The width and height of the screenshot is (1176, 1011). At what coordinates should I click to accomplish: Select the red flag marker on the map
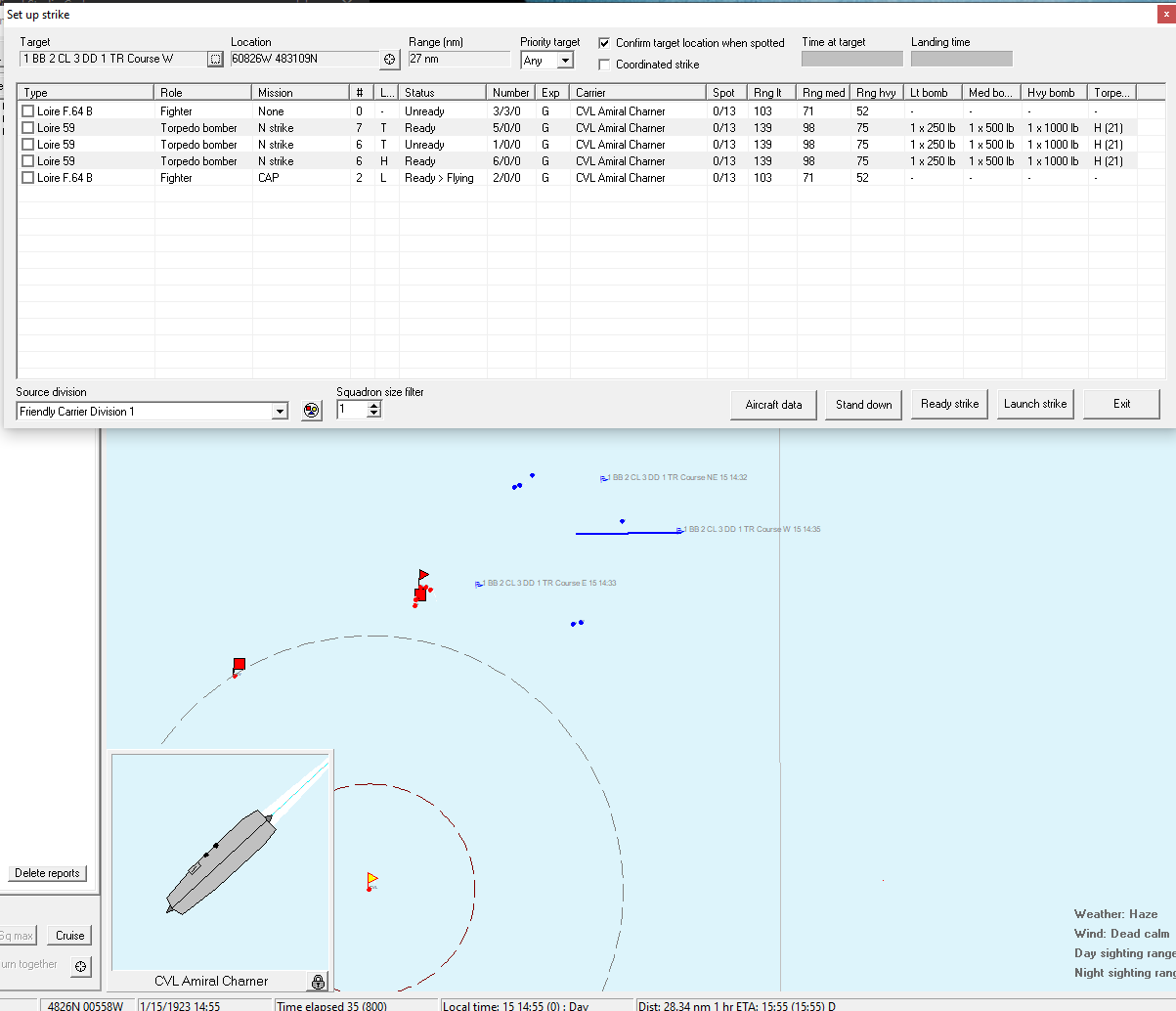click(x=422, y=576)
